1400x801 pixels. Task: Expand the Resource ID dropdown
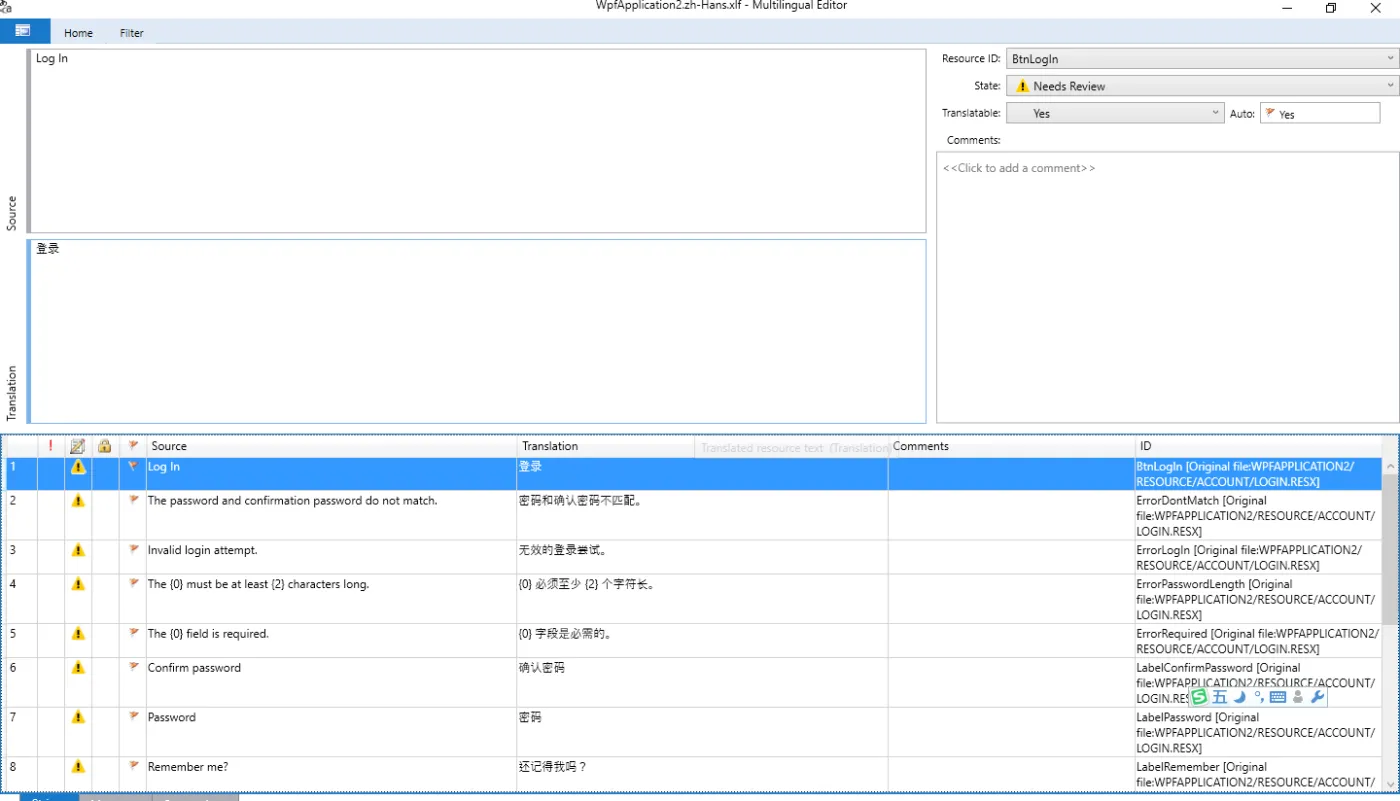point(1390,59)
